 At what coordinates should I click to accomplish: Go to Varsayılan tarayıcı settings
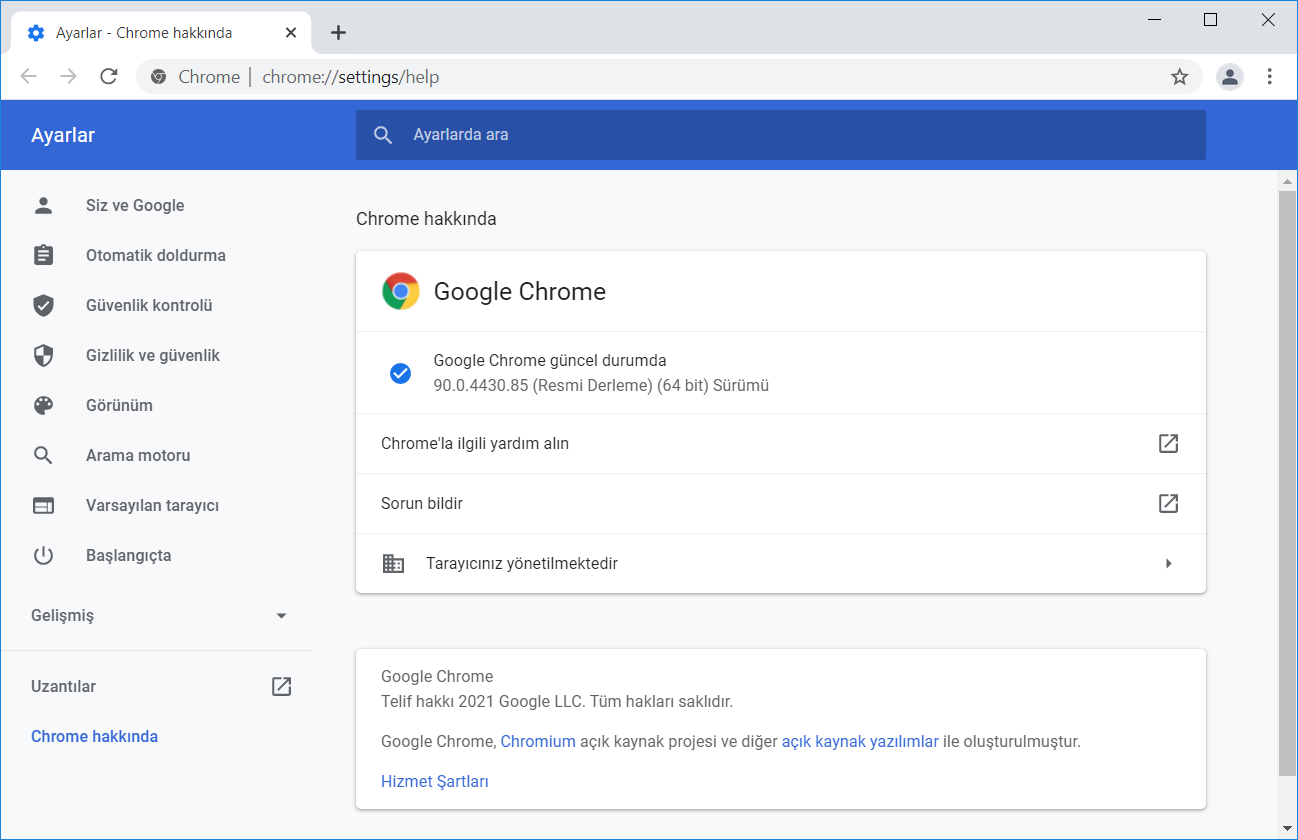(x=152, y=505)
